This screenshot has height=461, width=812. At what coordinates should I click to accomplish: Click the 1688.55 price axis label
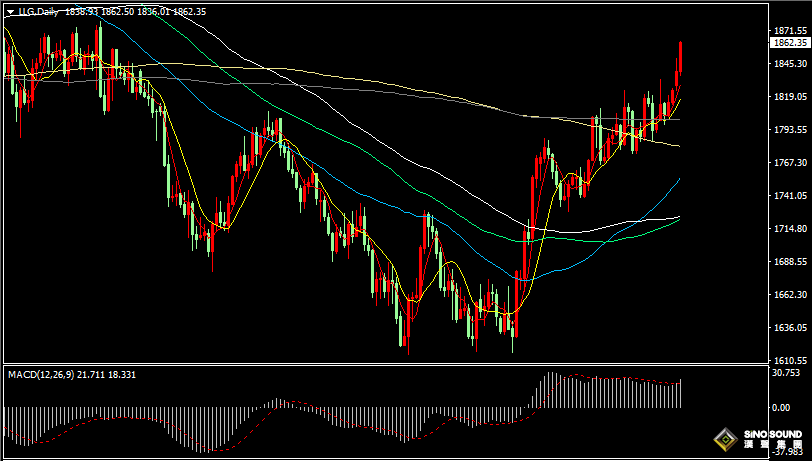click(x=790, y=262)
